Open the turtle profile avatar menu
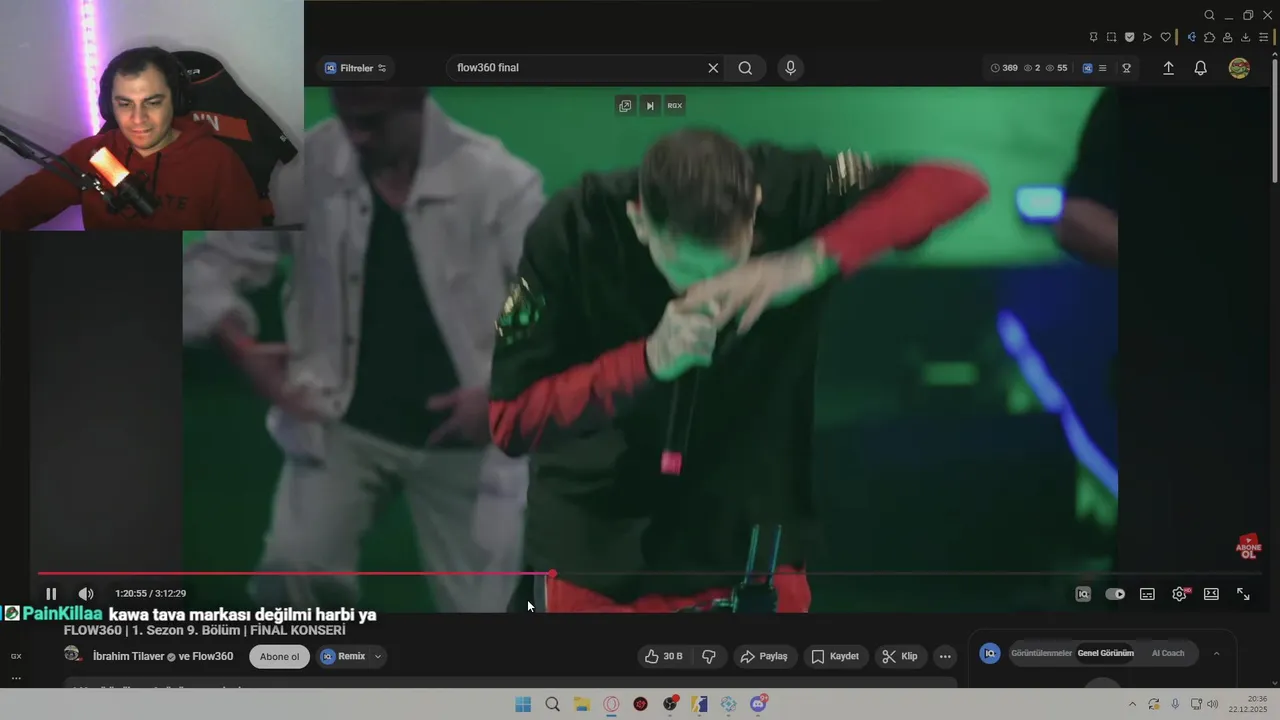 point(1239,68)
